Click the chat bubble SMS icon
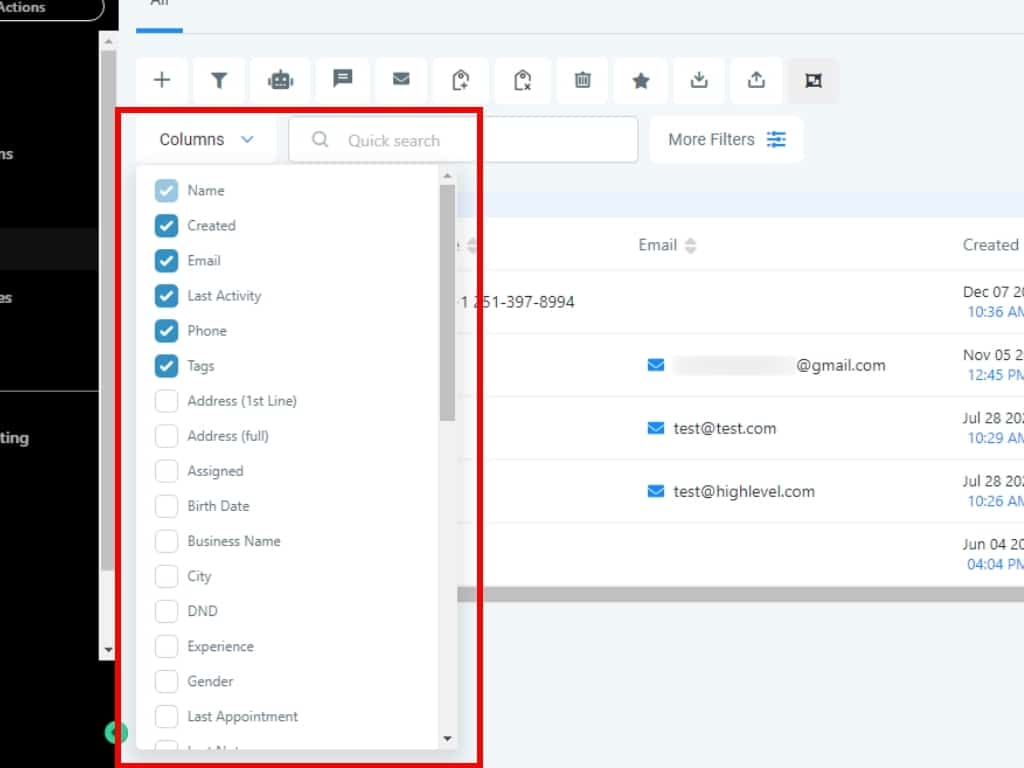 click(x=343, y=80)
